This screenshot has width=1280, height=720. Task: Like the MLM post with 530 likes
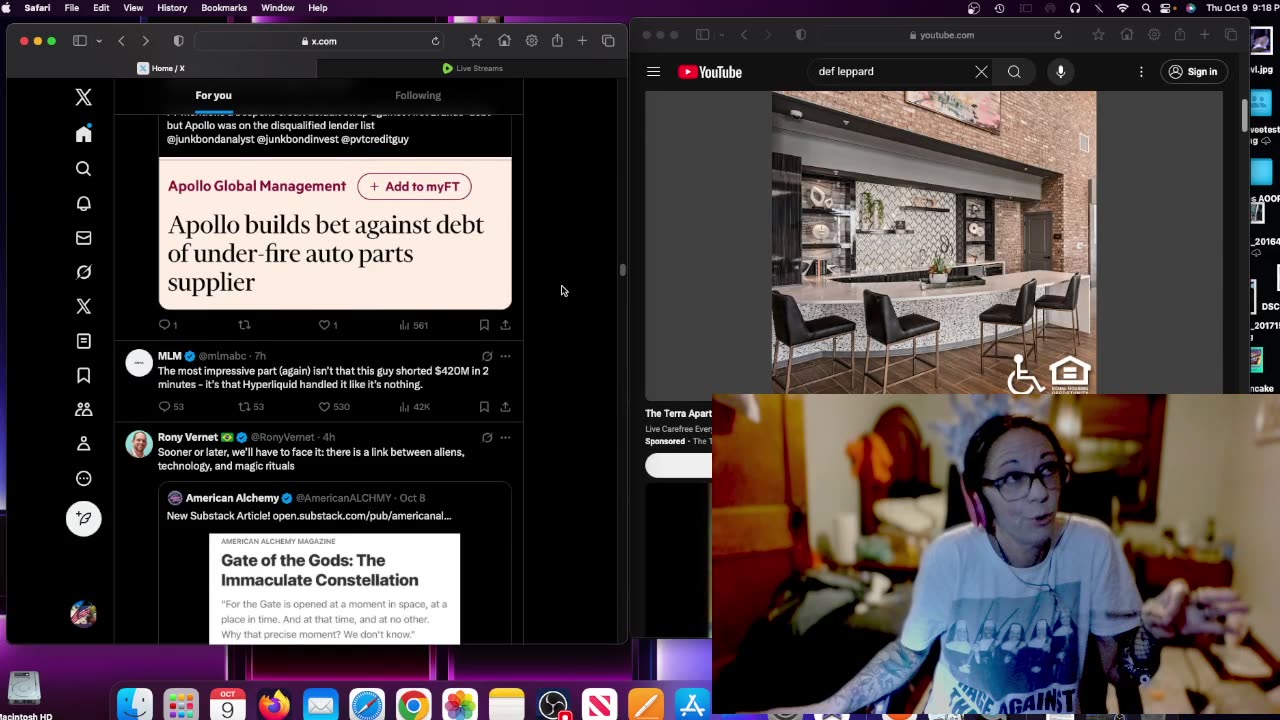tap(324, 407)
